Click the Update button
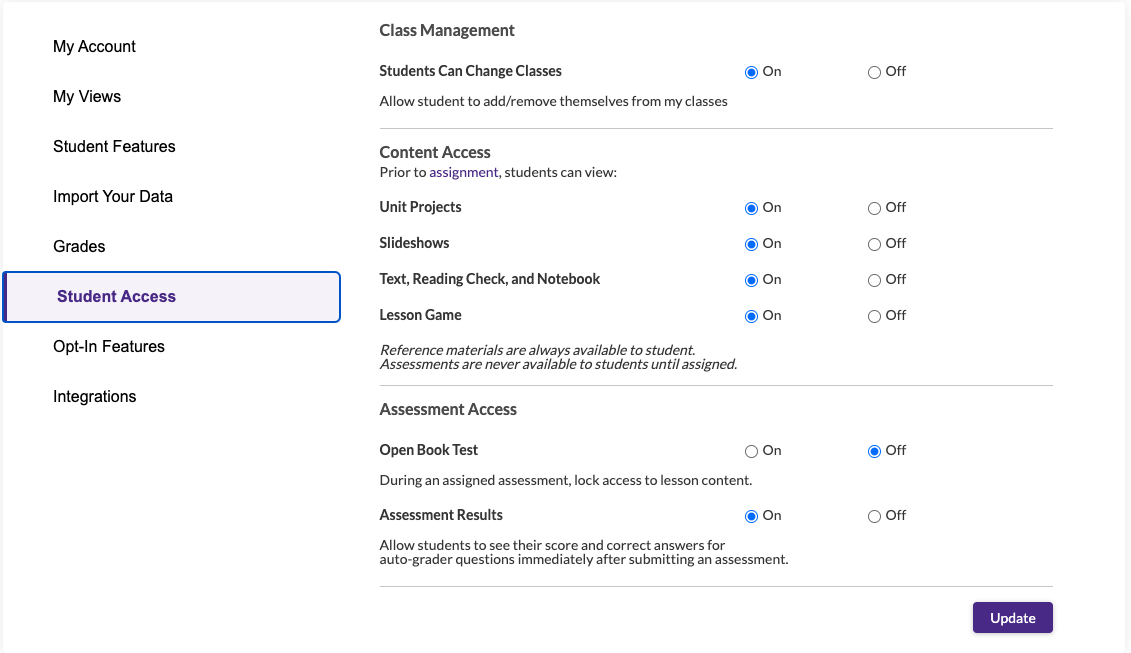The width and height of the screenshot is (1131, 653). [1012, 617]
